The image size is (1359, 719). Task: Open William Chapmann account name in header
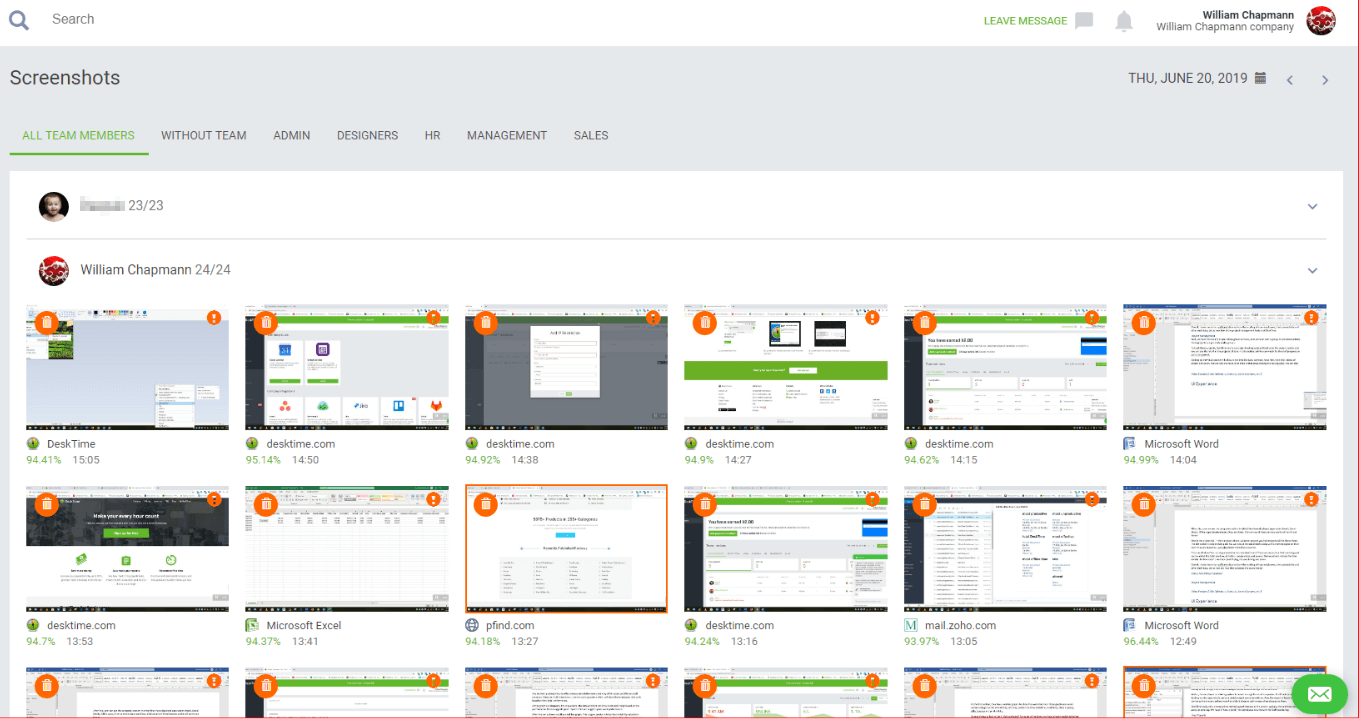[x=1248, y=15]
